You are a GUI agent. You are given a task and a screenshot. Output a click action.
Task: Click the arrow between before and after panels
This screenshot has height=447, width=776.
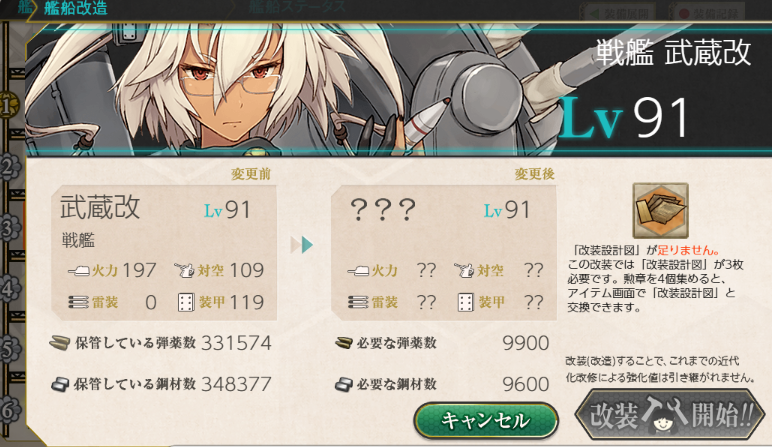click(x=302, y=245)
